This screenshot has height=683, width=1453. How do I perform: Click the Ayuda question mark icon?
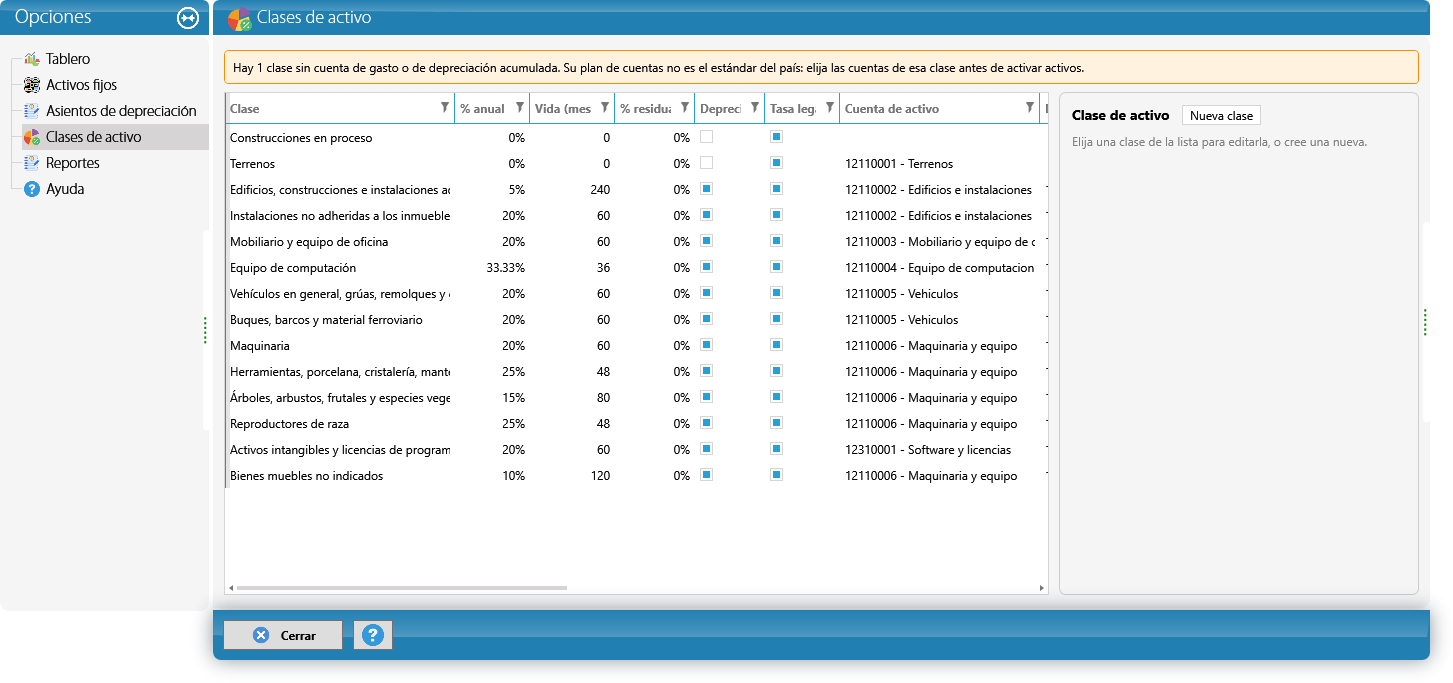pyautogui.click(x=31, y=189)
